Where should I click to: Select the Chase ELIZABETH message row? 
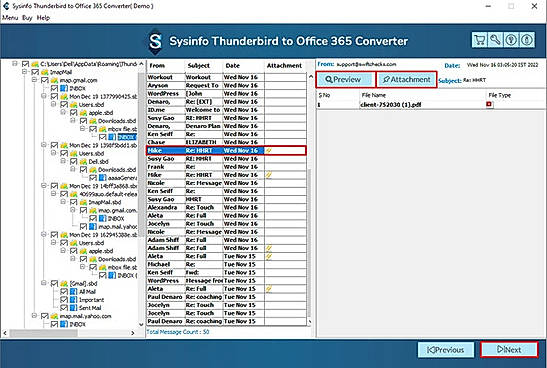click(226, 142)
